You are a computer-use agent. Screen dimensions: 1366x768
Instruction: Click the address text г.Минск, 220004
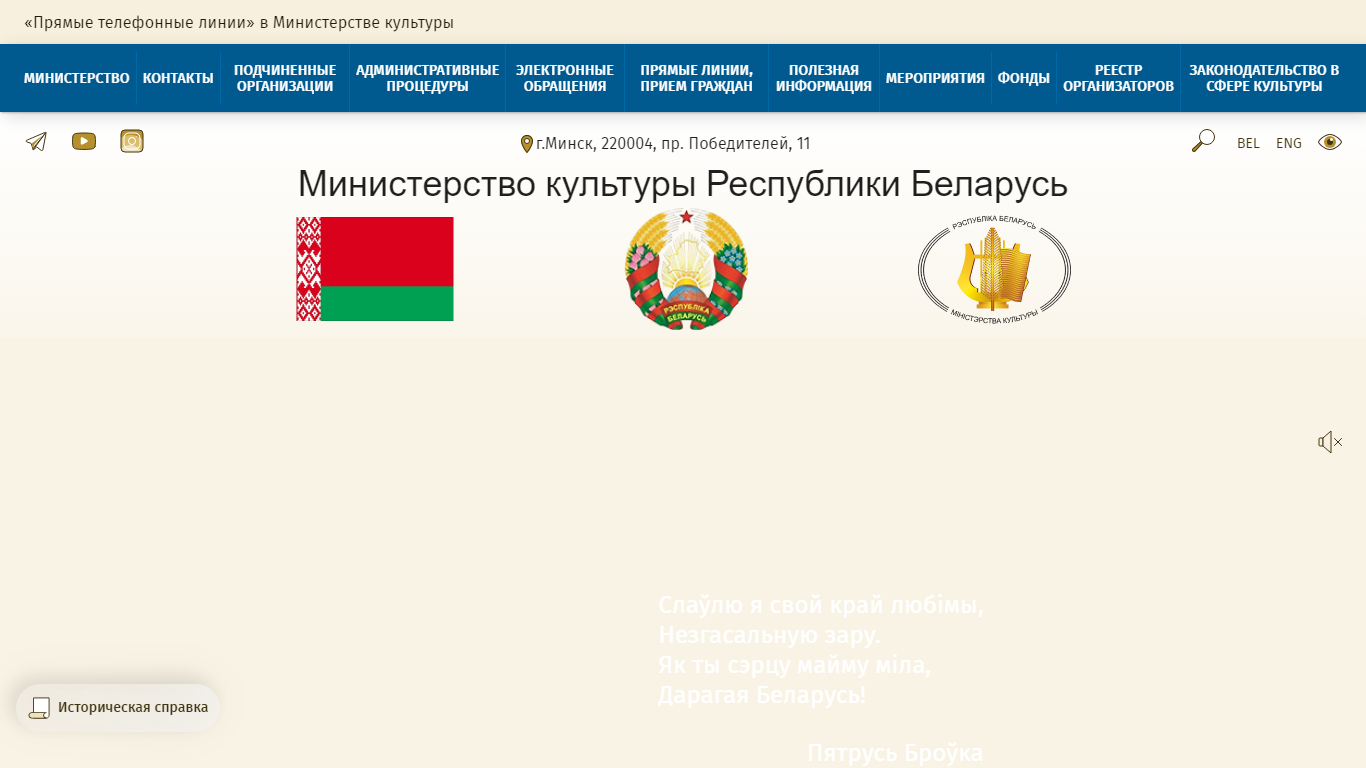[x=673, y=144]
